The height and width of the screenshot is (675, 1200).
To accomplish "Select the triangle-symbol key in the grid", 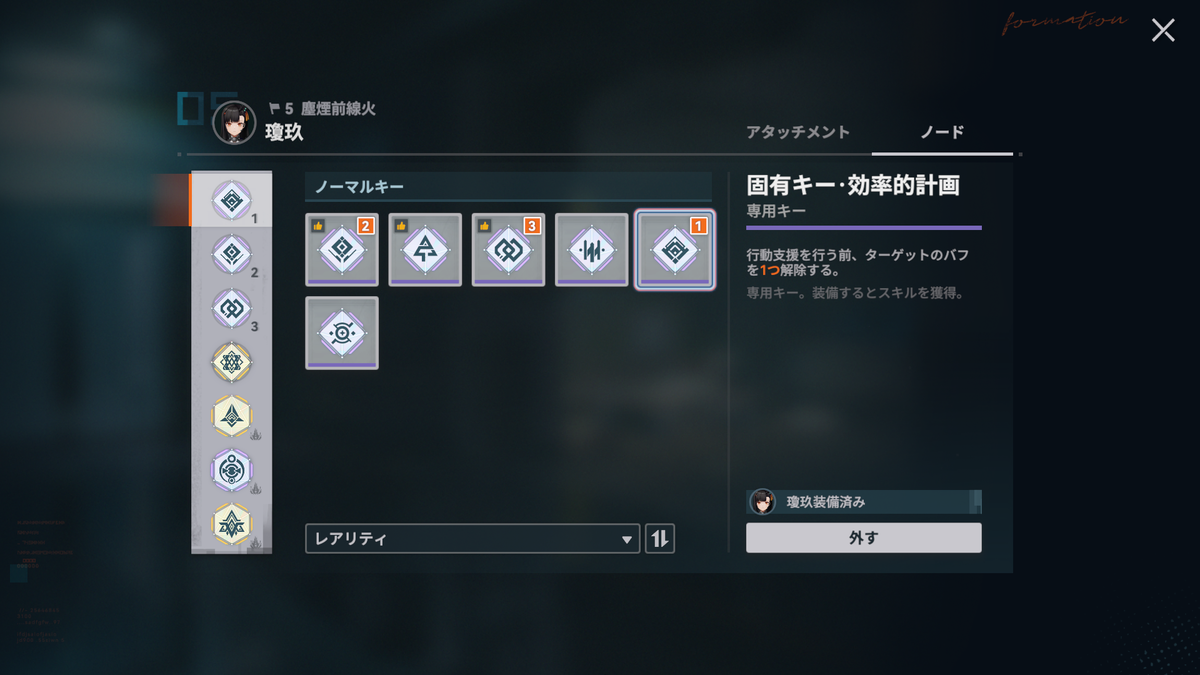I will [425, 250].
